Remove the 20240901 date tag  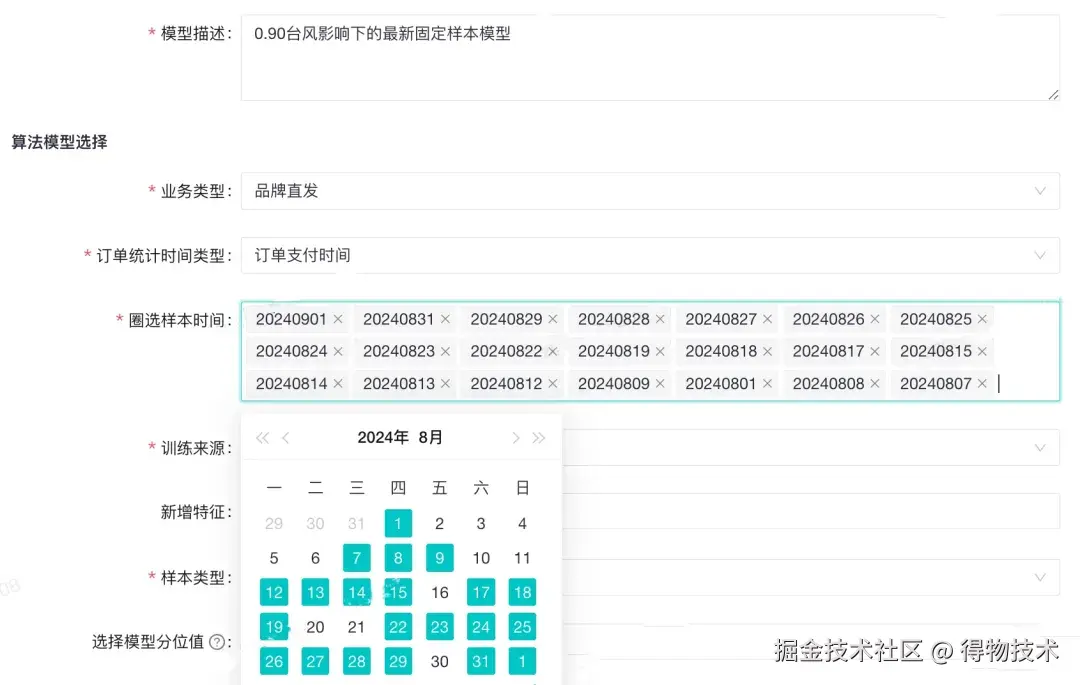pos(338,319)
